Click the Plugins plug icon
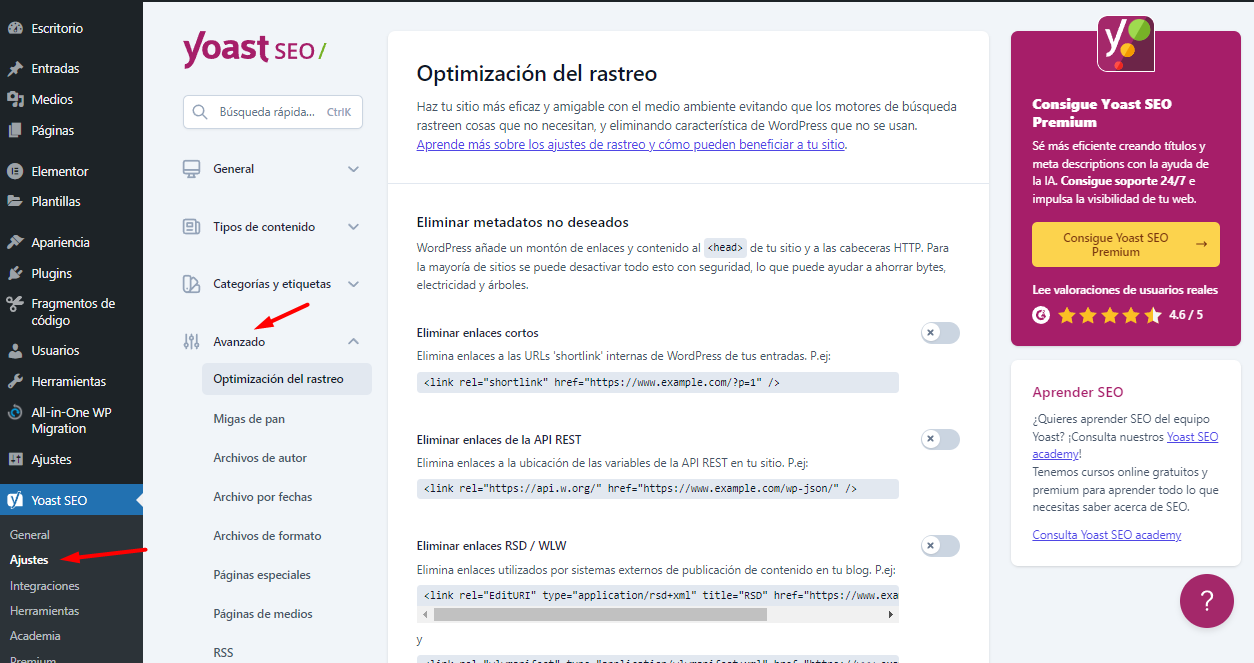This screenshot has width=1254, height=663. [x=15, y=273]
